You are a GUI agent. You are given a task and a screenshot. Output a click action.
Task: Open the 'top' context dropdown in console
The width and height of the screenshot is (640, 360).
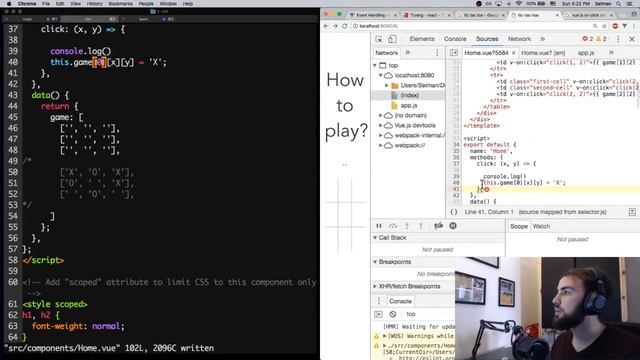point(411,314)
